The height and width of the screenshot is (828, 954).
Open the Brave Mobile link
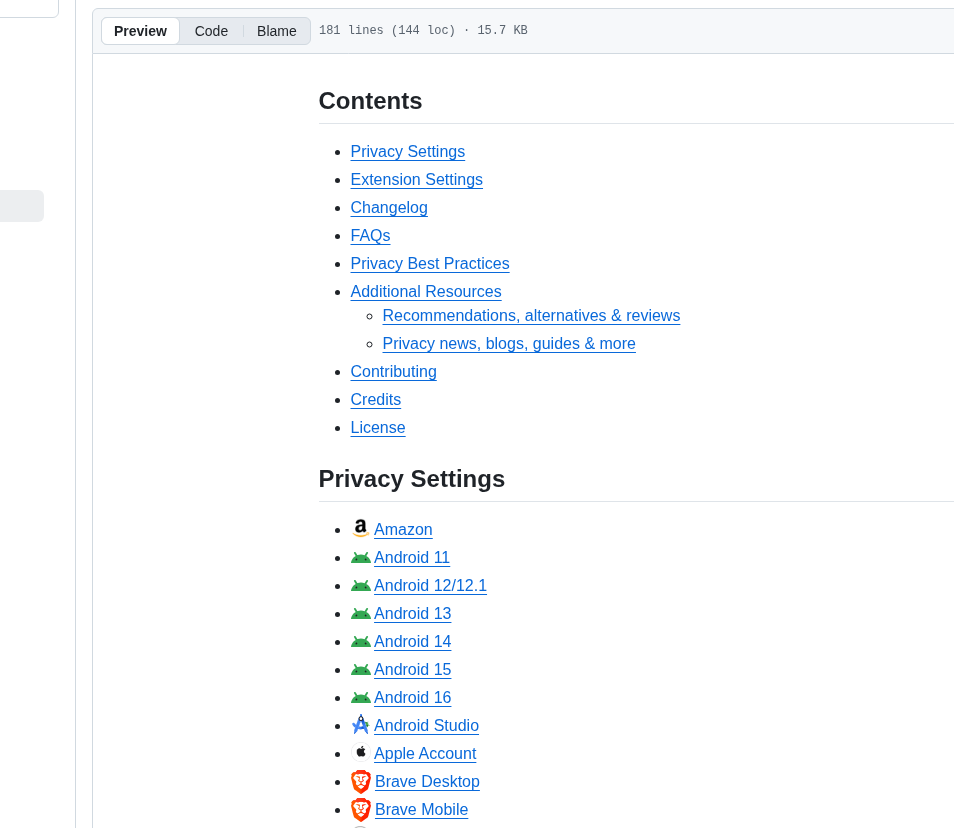[422, 810]
